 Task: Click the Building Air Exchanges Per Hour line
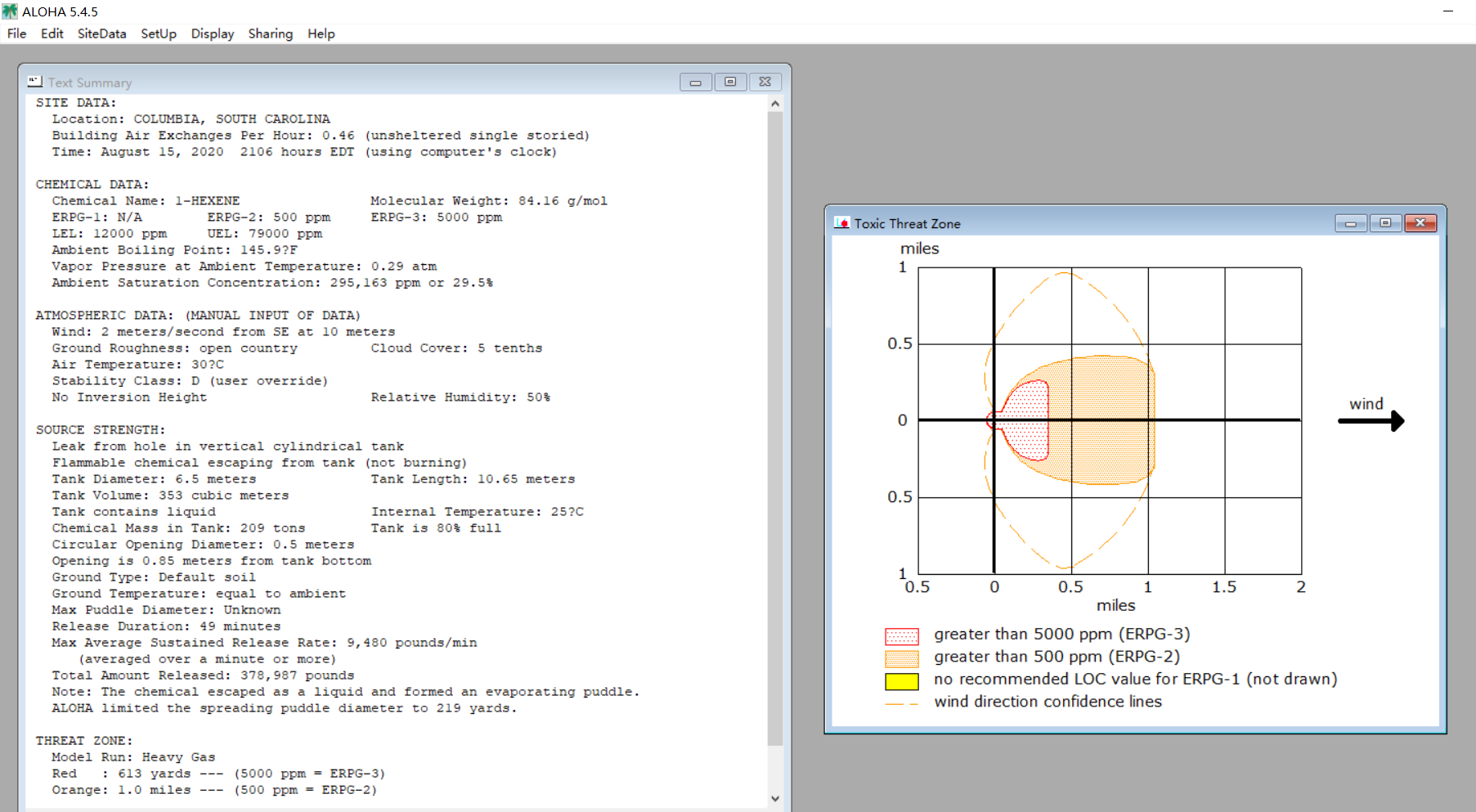coord(321,136)
